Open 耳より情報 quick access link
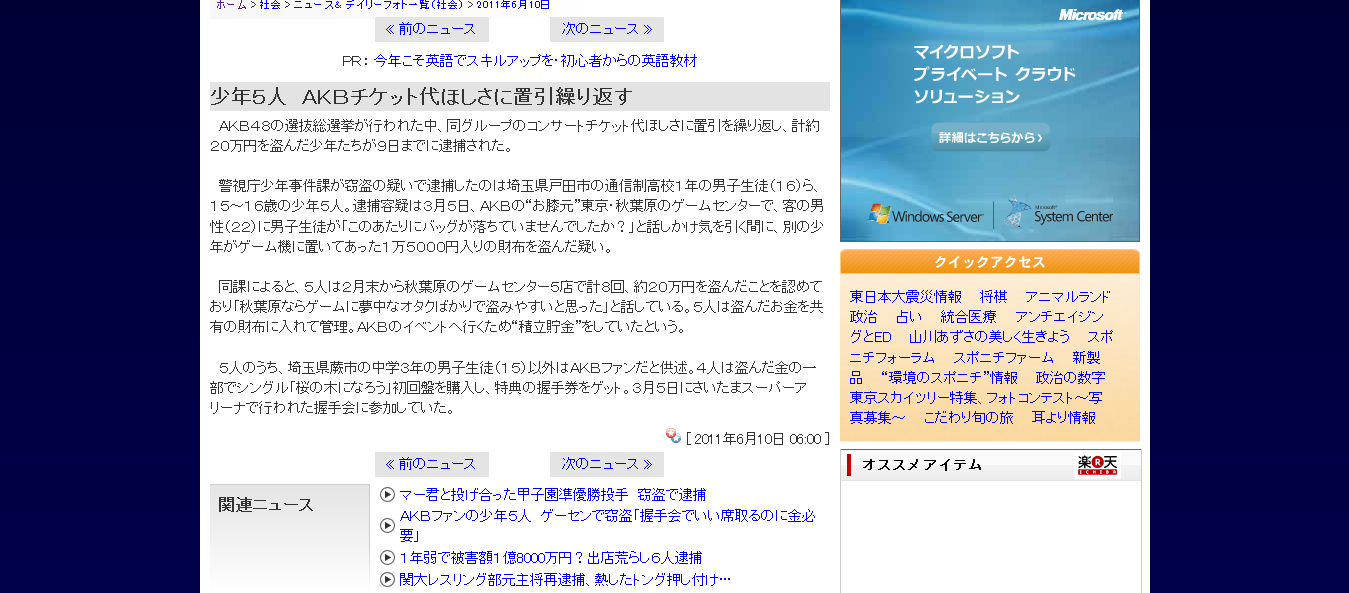This screenshot has height=593, width=1349. click(x=1064, y=417)
